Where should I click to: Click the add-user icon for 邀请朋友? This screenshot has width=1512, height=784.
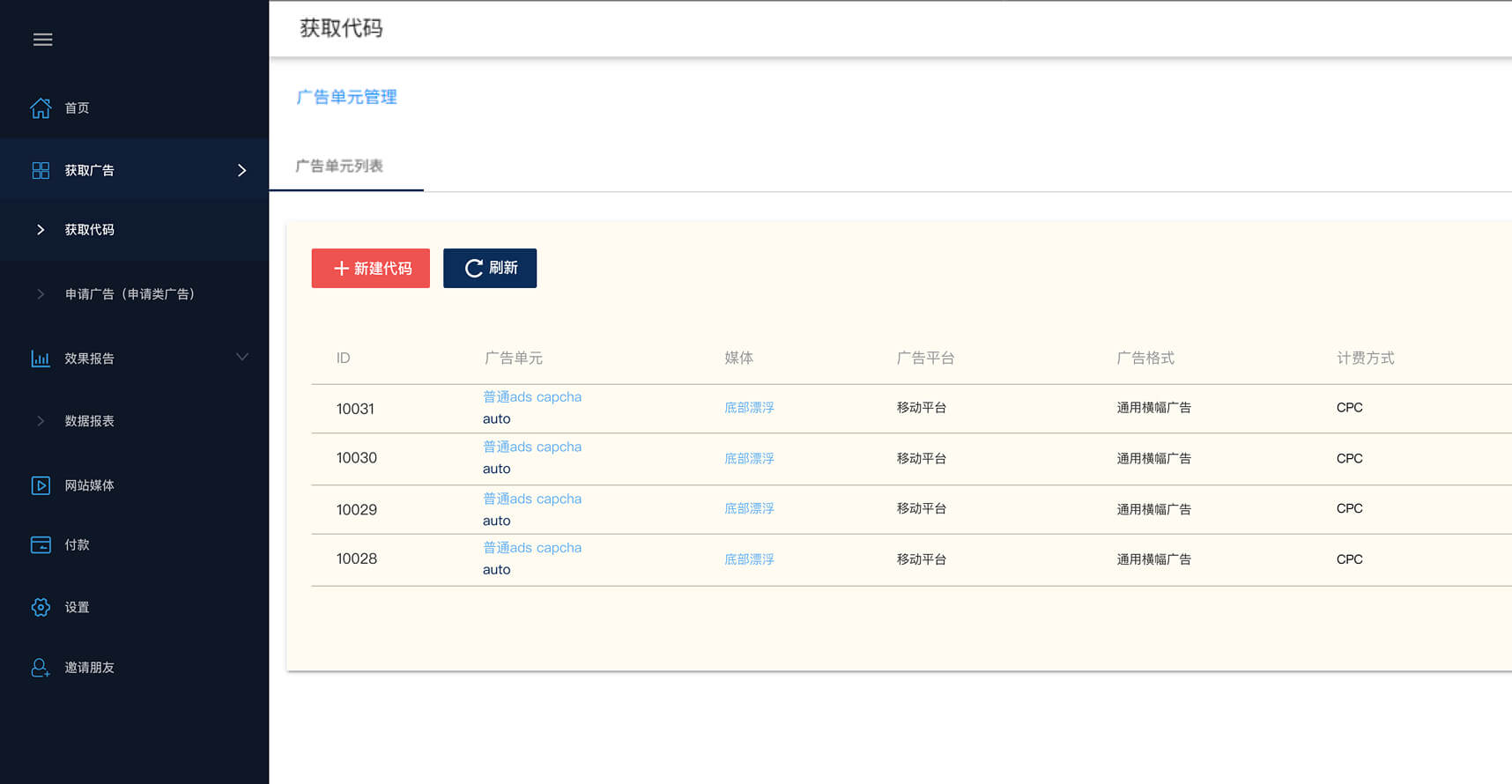[x=41, y=668]
